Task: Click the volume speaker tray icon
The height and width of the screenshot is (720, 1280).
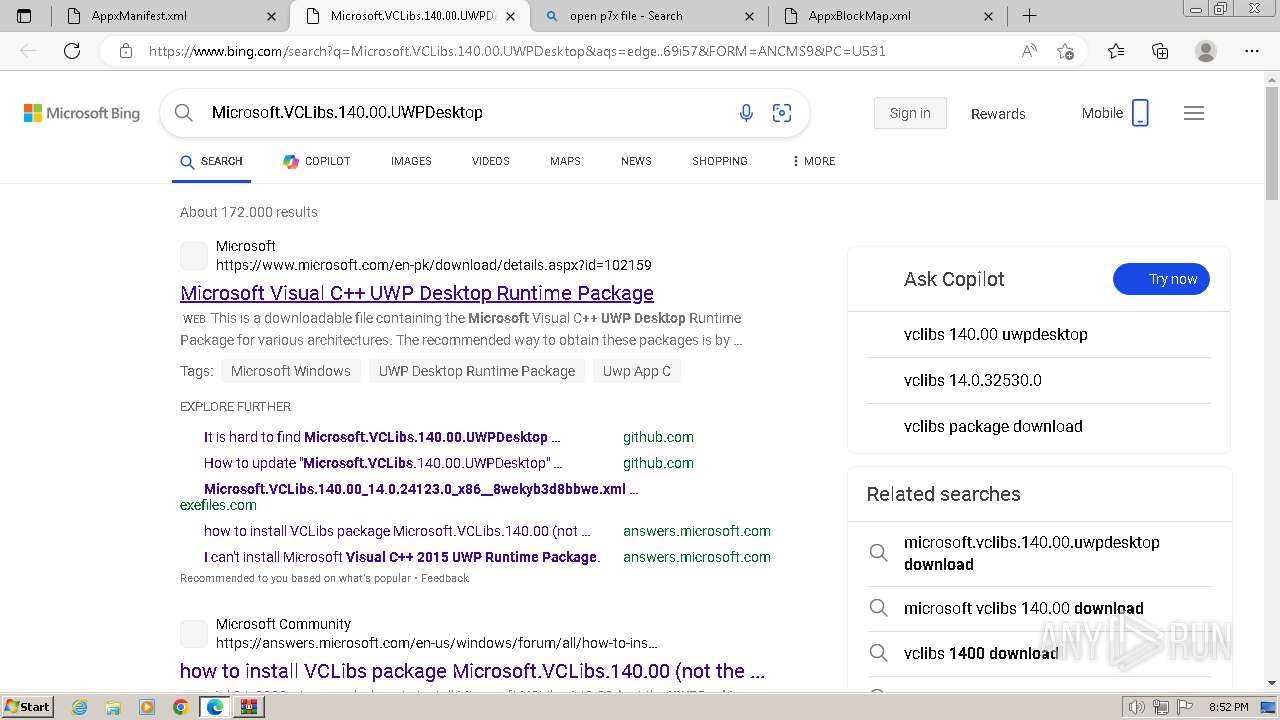Action: click(x=1137, y=707)
